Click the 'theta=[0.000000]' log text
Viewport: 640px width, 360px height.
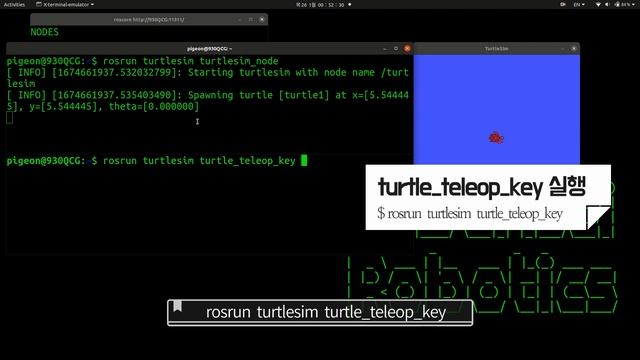(154, 107)
